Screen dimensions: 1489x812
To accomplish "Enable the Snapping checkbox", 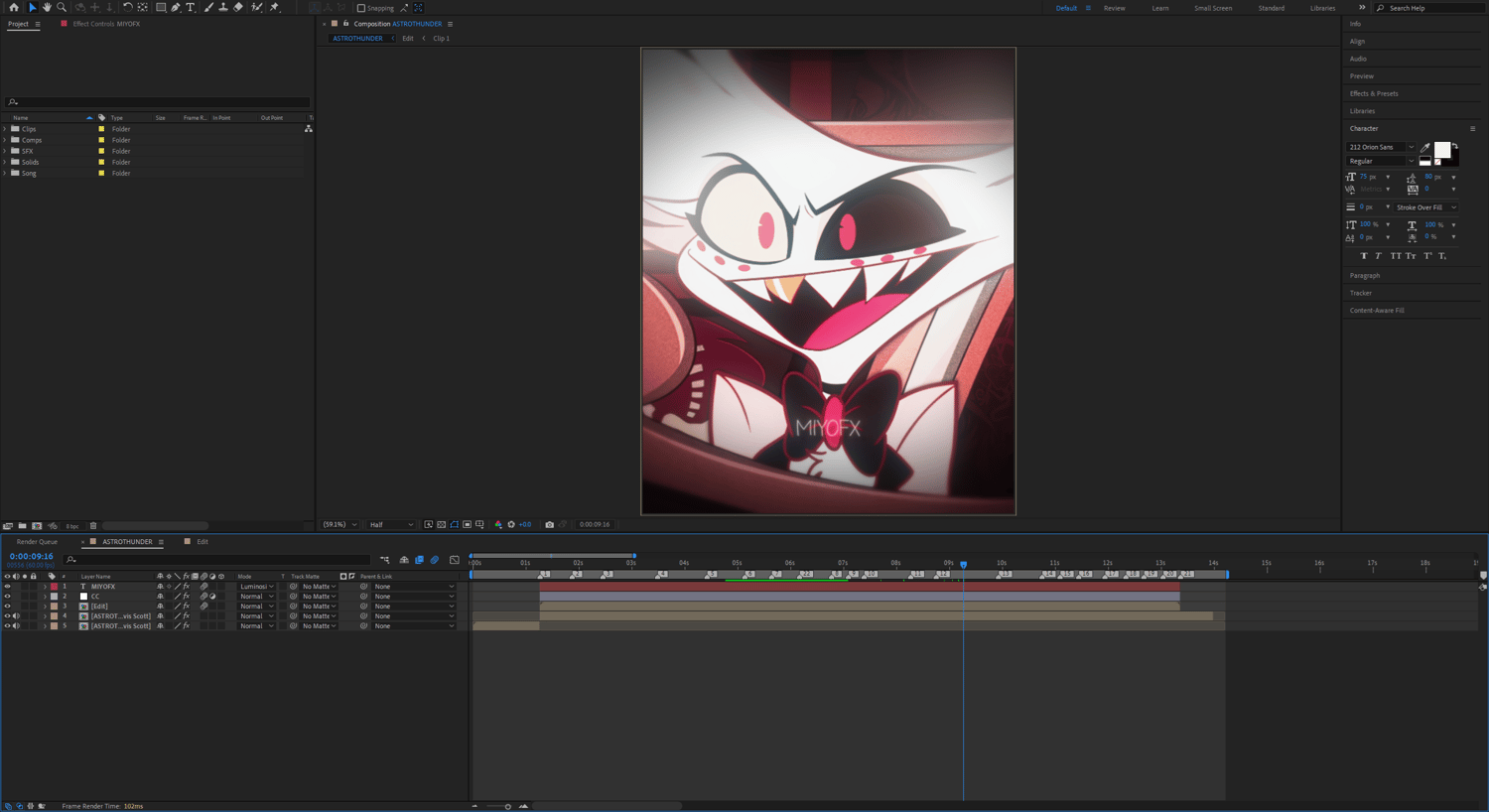I will pyautogui.click(x=361, y=8).
